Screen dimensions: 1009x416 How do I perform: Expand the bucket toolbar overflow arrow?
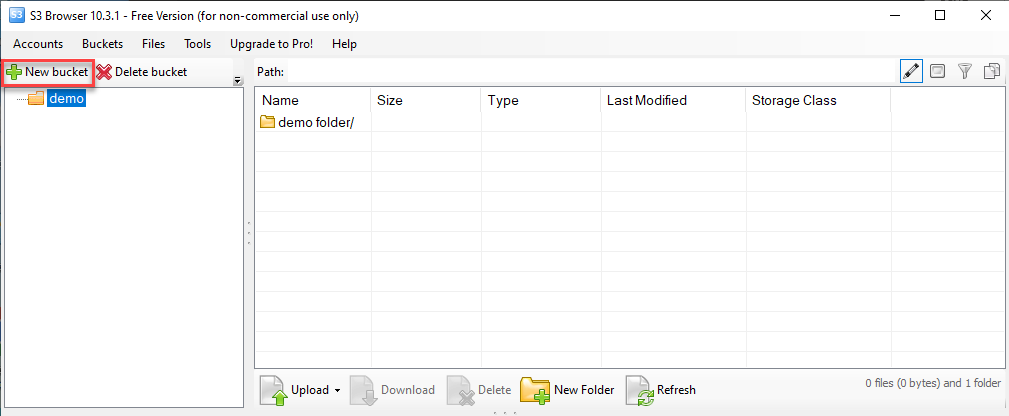point(238,81)
